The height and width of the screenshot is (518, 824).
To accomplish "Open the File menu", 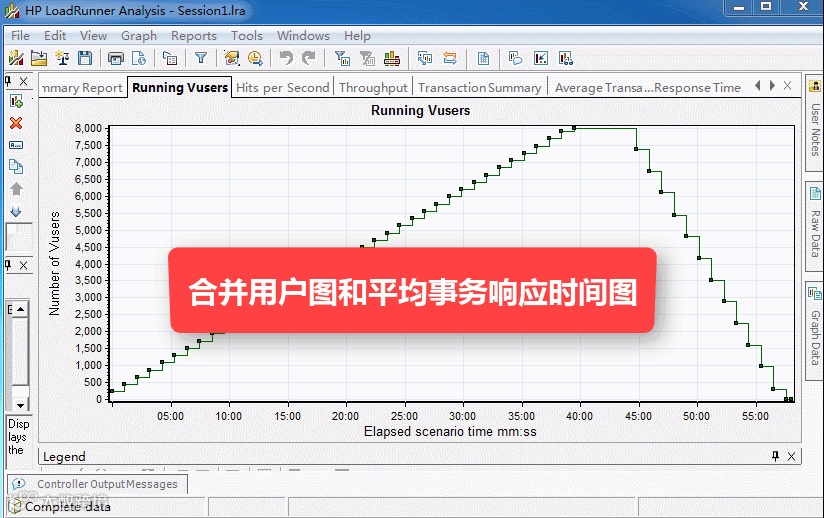I will pos(20,36).
